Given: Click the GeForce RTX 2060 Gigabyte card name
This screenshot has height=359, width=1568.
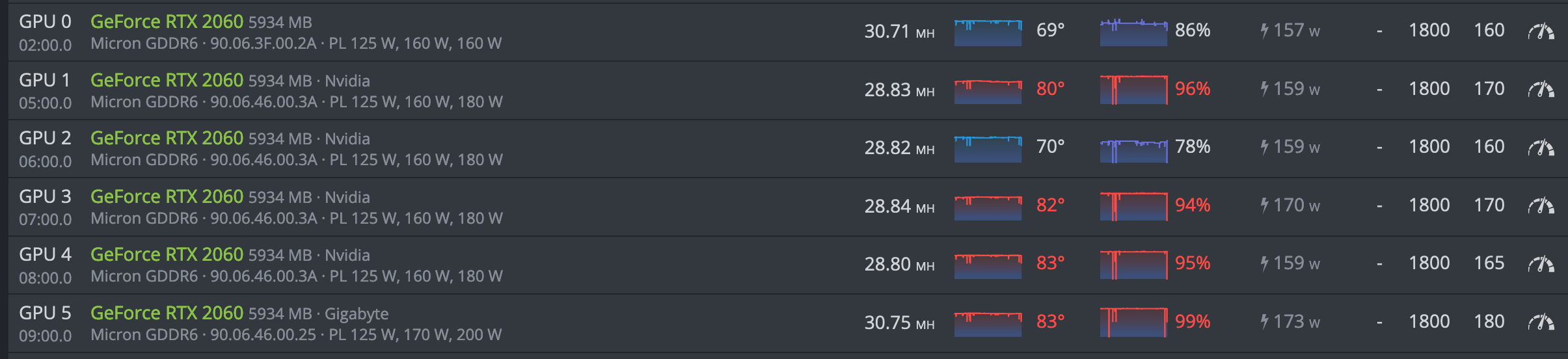Looking at the screenshot, I should 167,313.
